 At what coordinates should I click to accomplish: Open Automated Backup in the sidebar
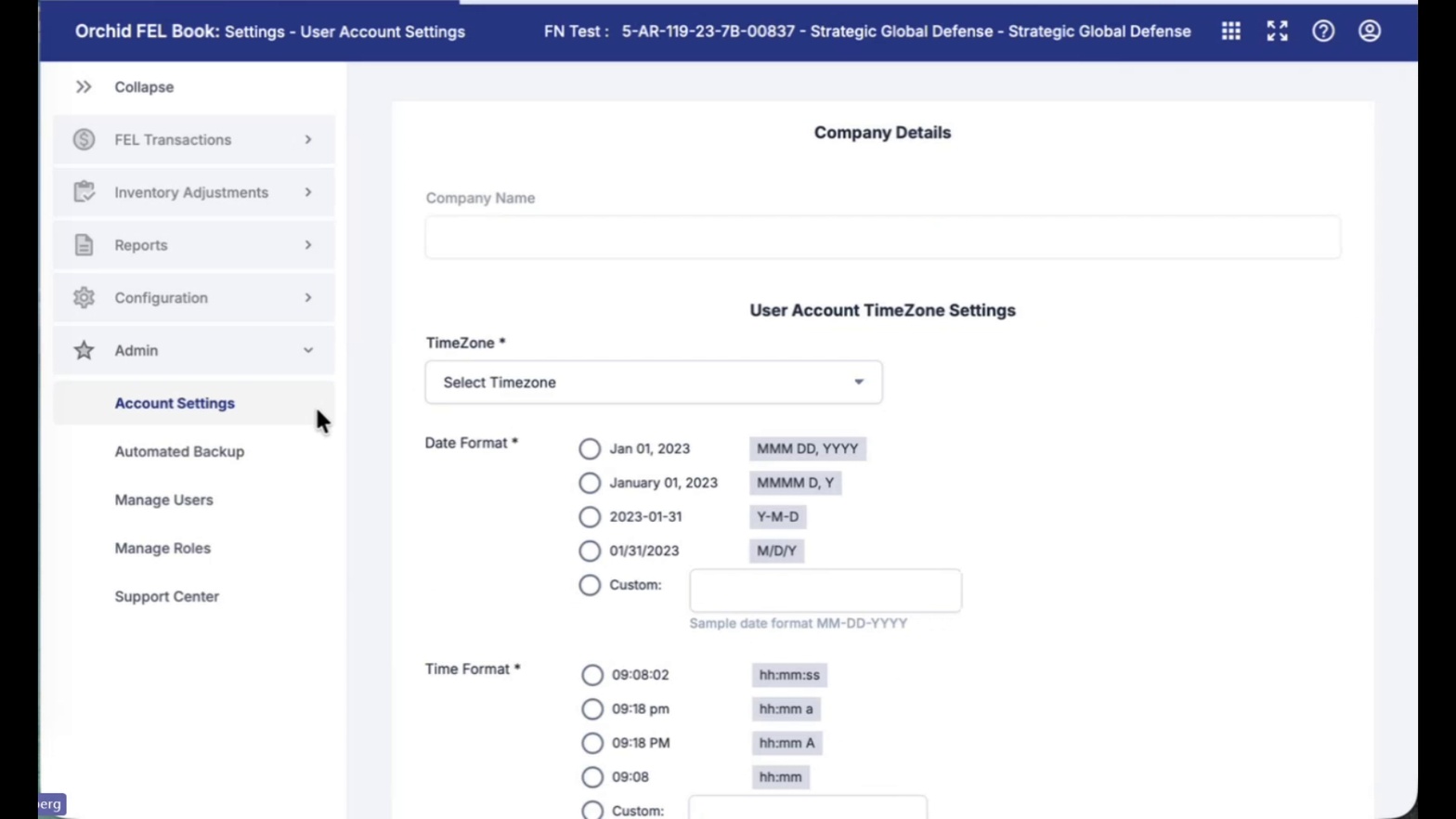(179, 451)
